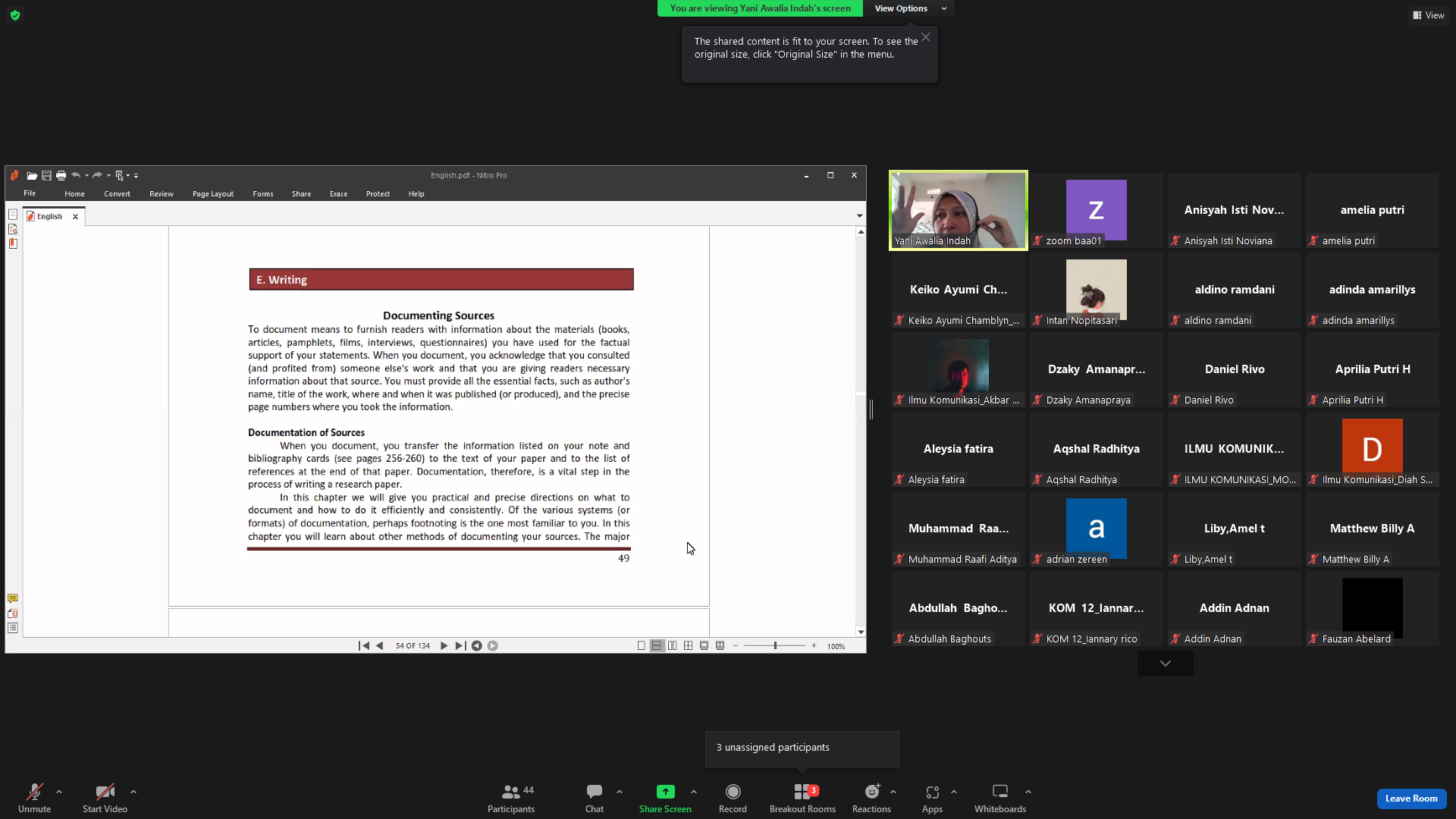1456x819 pixels.
Task: Open the Comments panel icon
Action: [13, 599]
